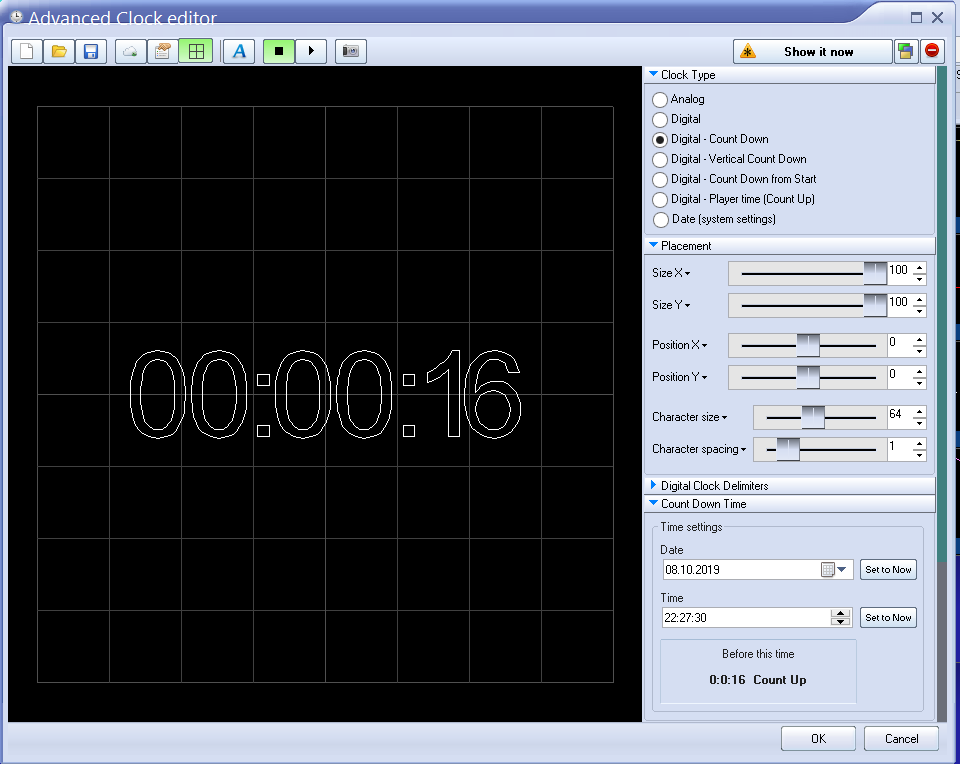Image resolution: width=960 pixels, height=764 pixels.
Task: Click the Character size slider handle
Action: pyautogui.click(x=813, y=417)
